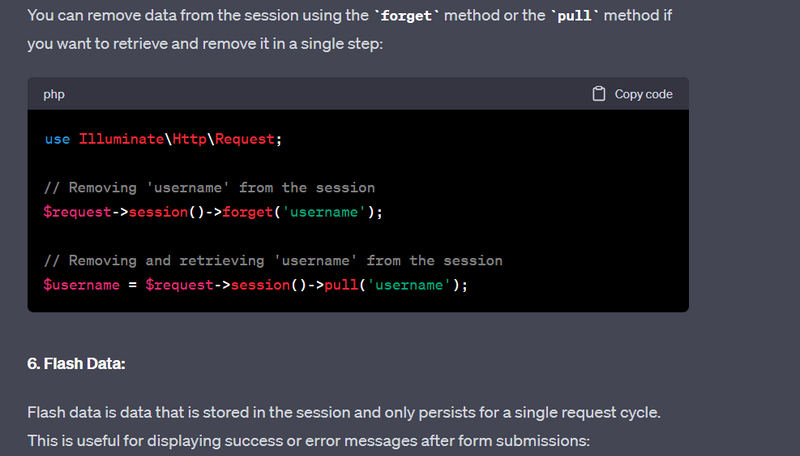Click "Http" namespace in the use statement
The height and width of the screenshot is (456, 800).
[x=186, y=139]
